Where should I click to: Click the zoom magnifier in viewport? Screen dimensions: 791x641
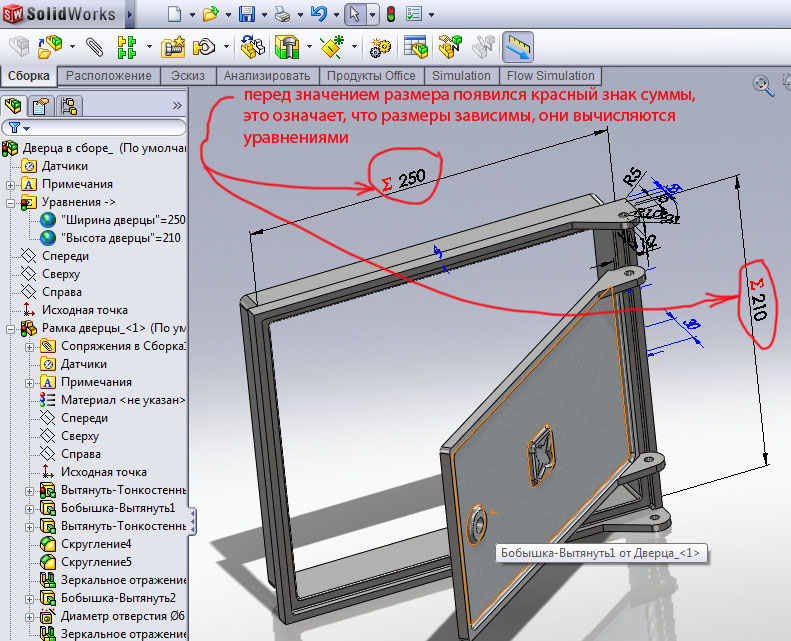[762, 86]
